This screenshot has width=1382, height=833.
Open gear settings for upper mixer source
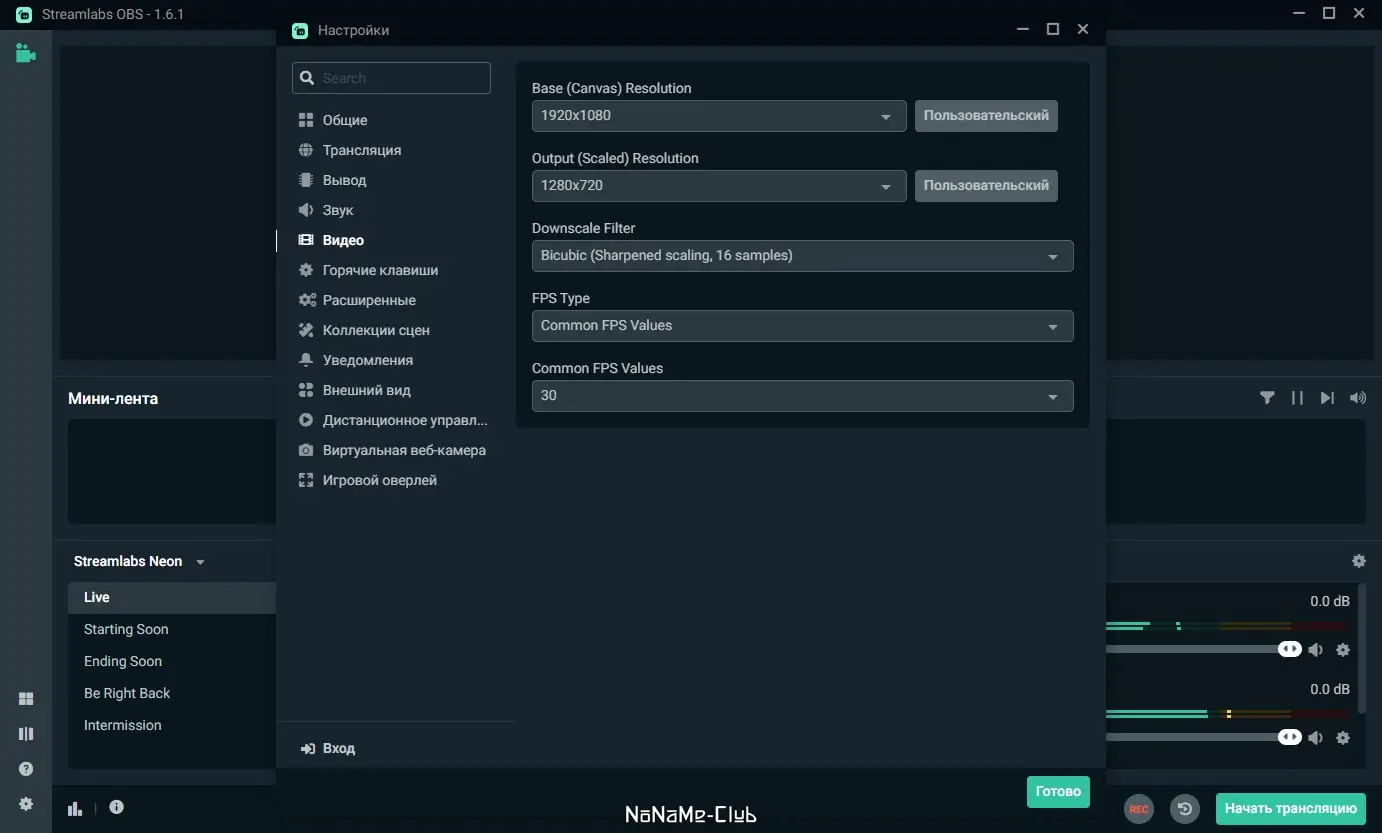[x=1343, y=650]
